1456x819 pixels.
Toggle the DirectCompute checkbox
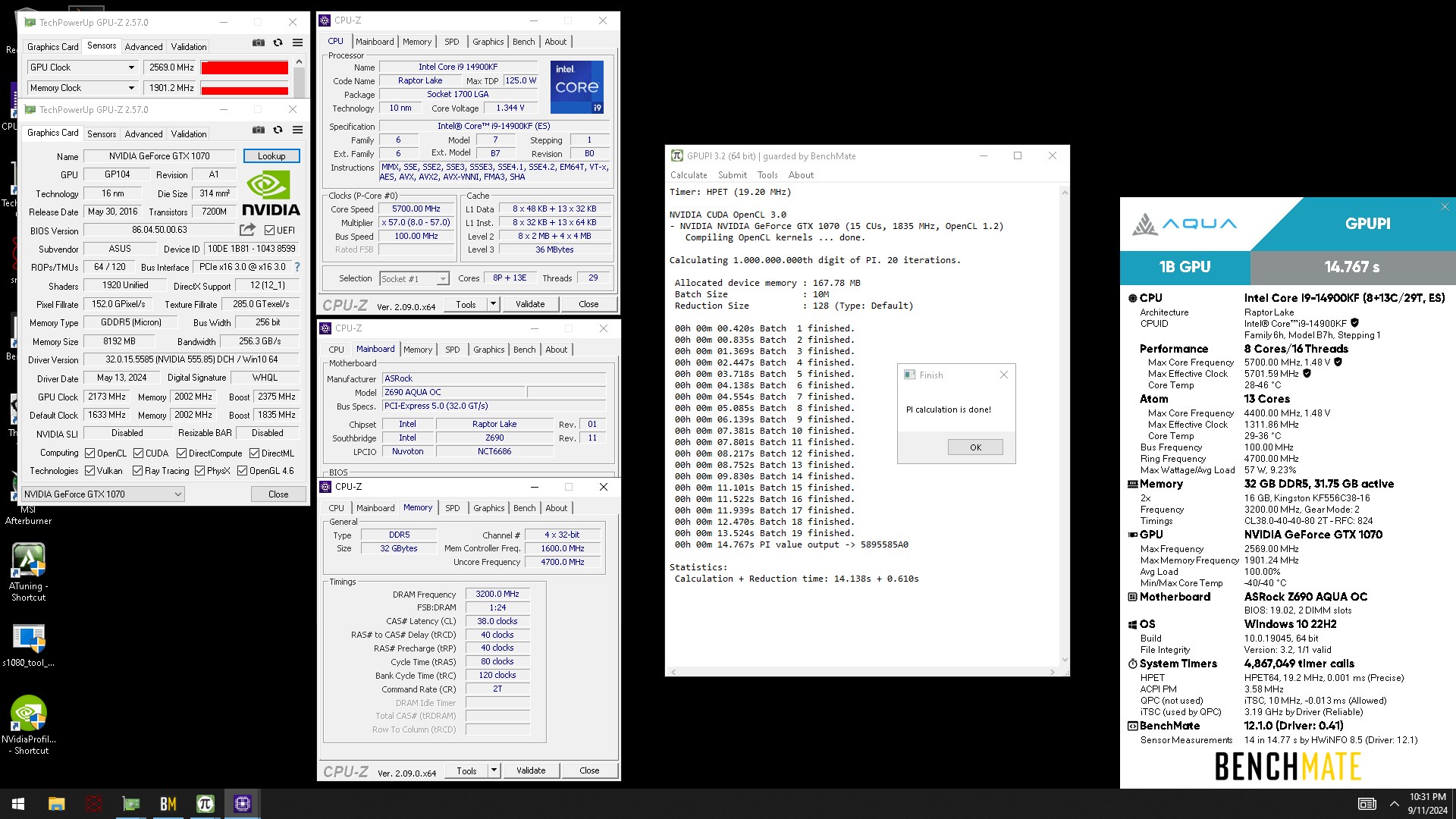[182, 453]
